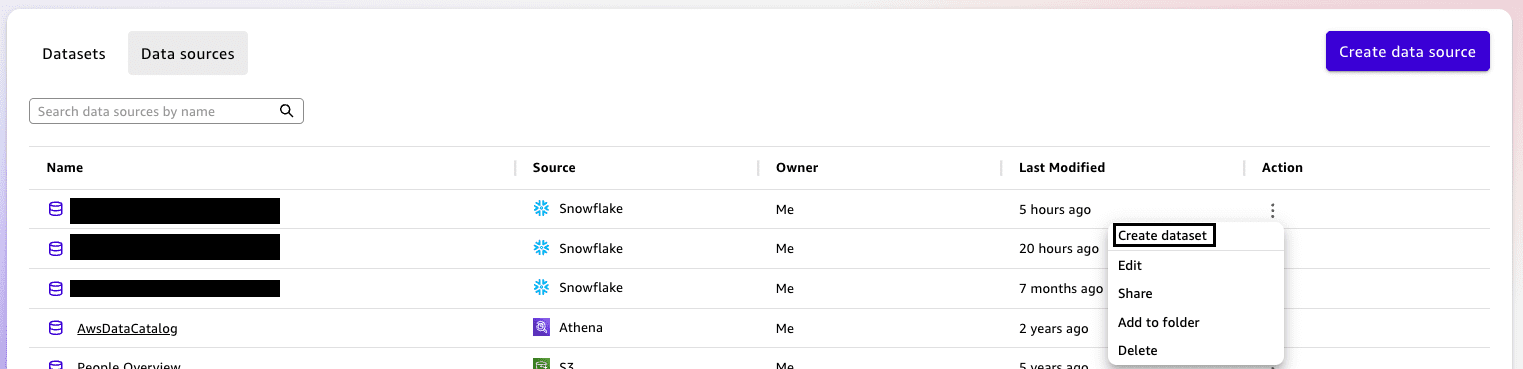1523x369 pixels.
Task: Choose Edit in the action menu
Action: [1130, 266]
